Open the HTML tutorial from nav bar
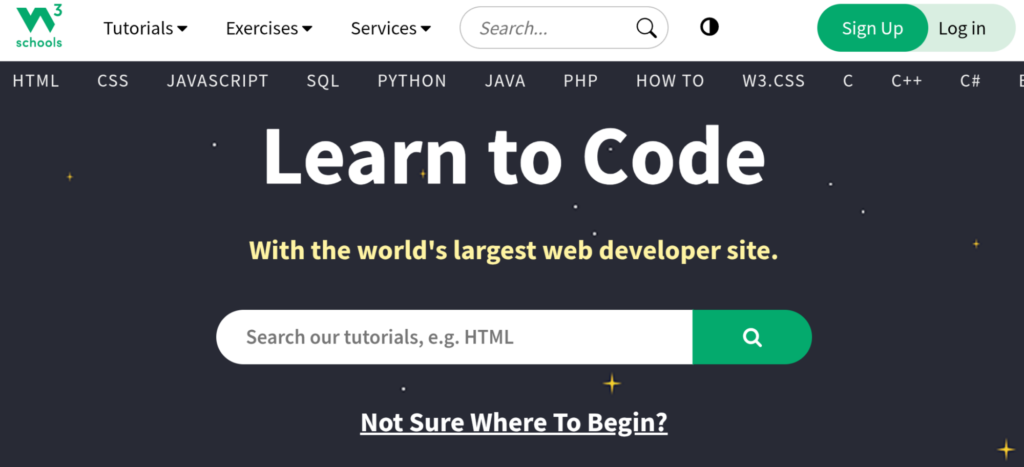Screen dimensions: 1024x467 pos(36,81)
